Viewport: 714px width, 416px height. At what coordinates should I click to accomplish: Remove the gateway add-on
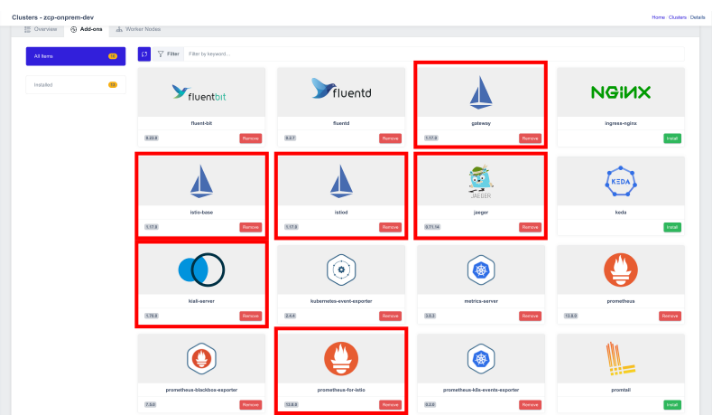(x=530, y=138)
